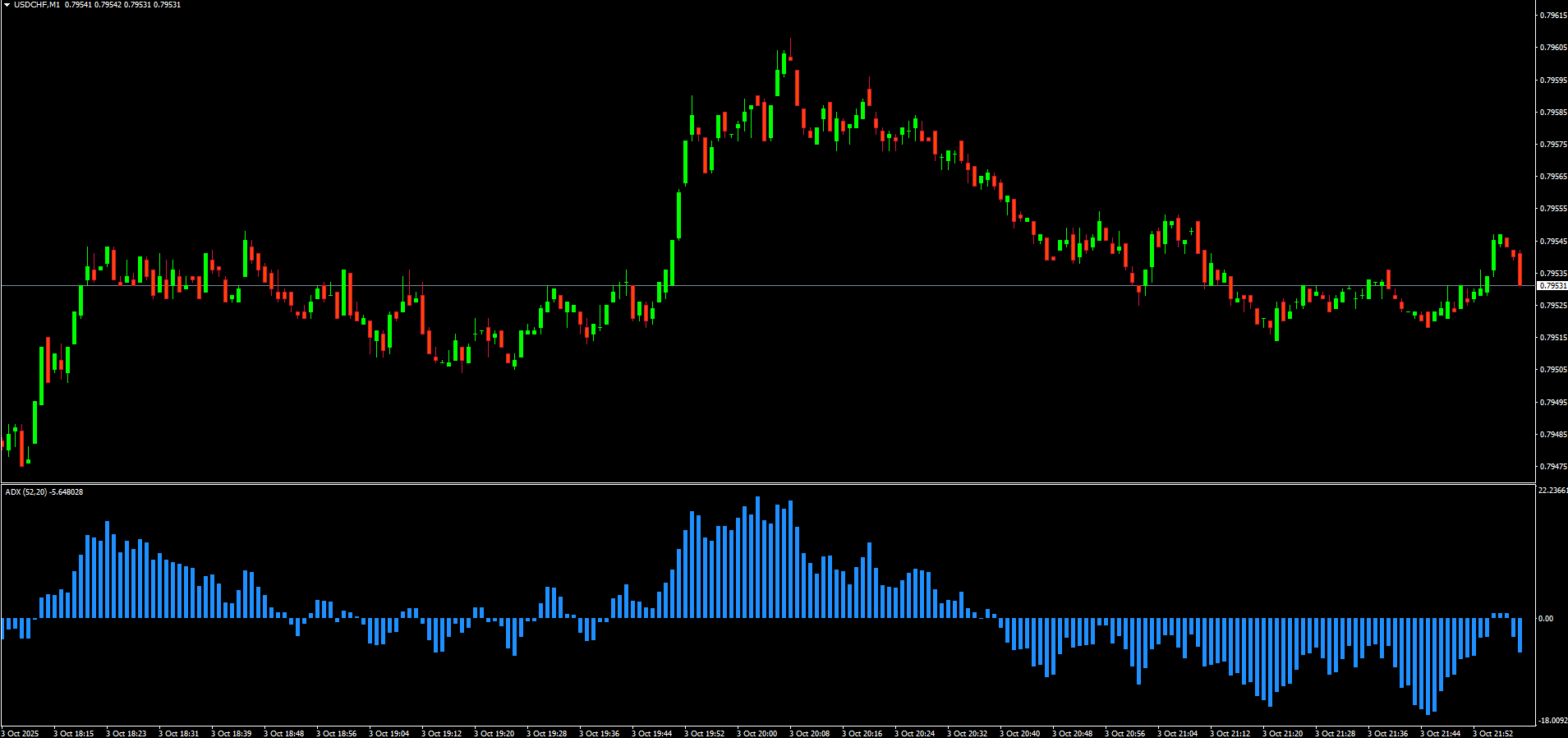Select the last red candle at right edge
The height and width of the screenshot is (738, 1568).
click(1520, 268)
